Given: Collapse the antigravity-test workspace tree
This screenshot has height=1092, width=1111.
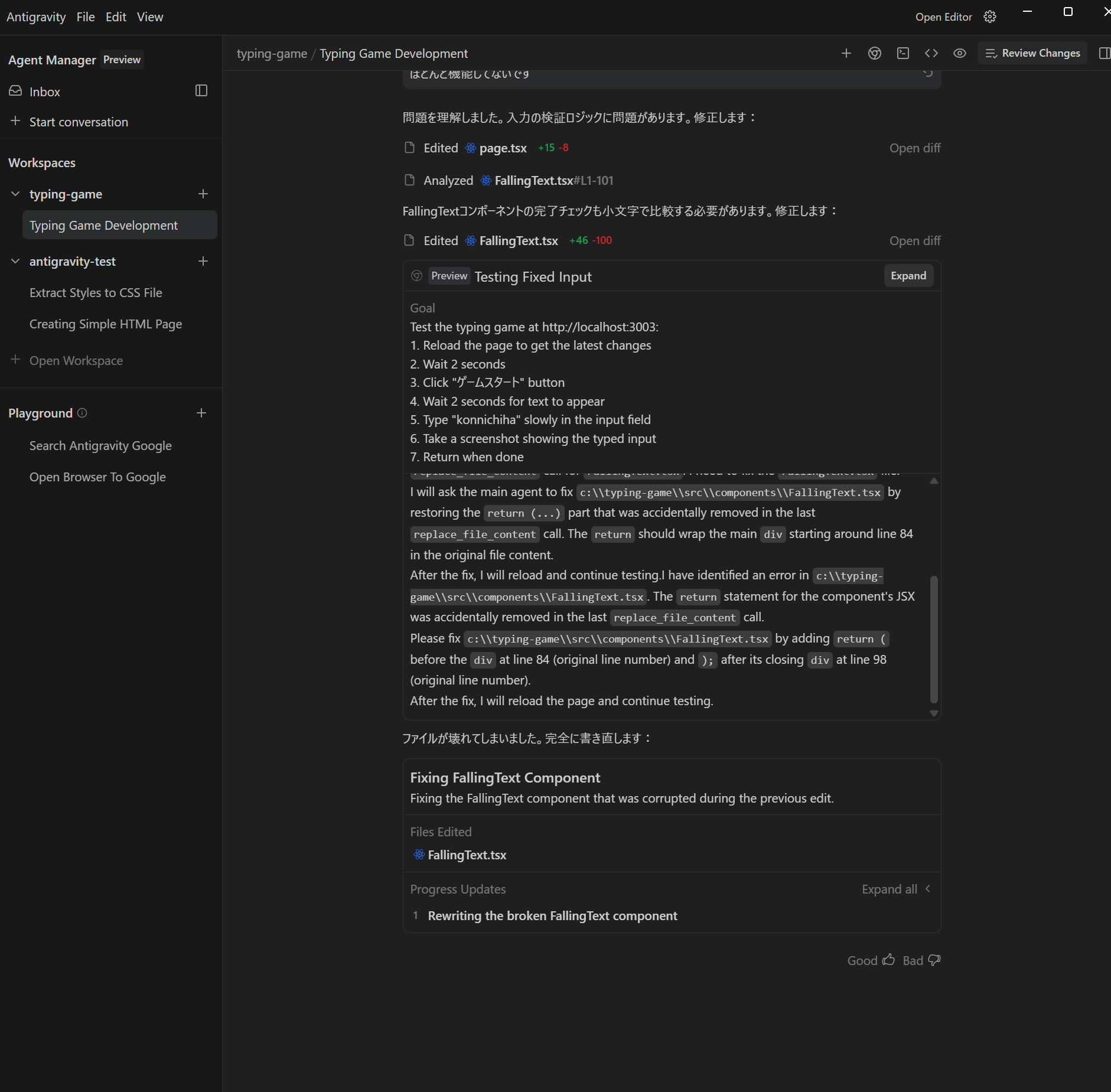Looking at the screenshot, I should [x=15, y=261].
